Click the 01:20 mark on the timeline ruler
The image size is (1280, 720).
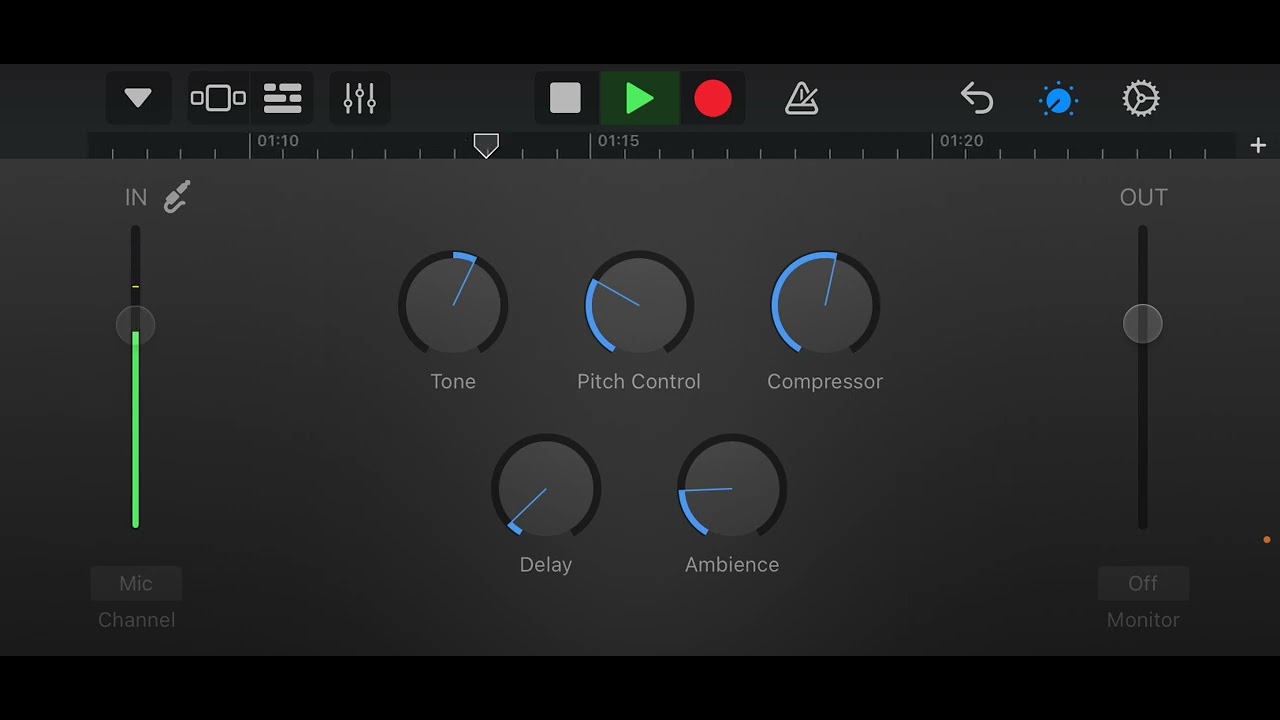[x=961, y=141]
